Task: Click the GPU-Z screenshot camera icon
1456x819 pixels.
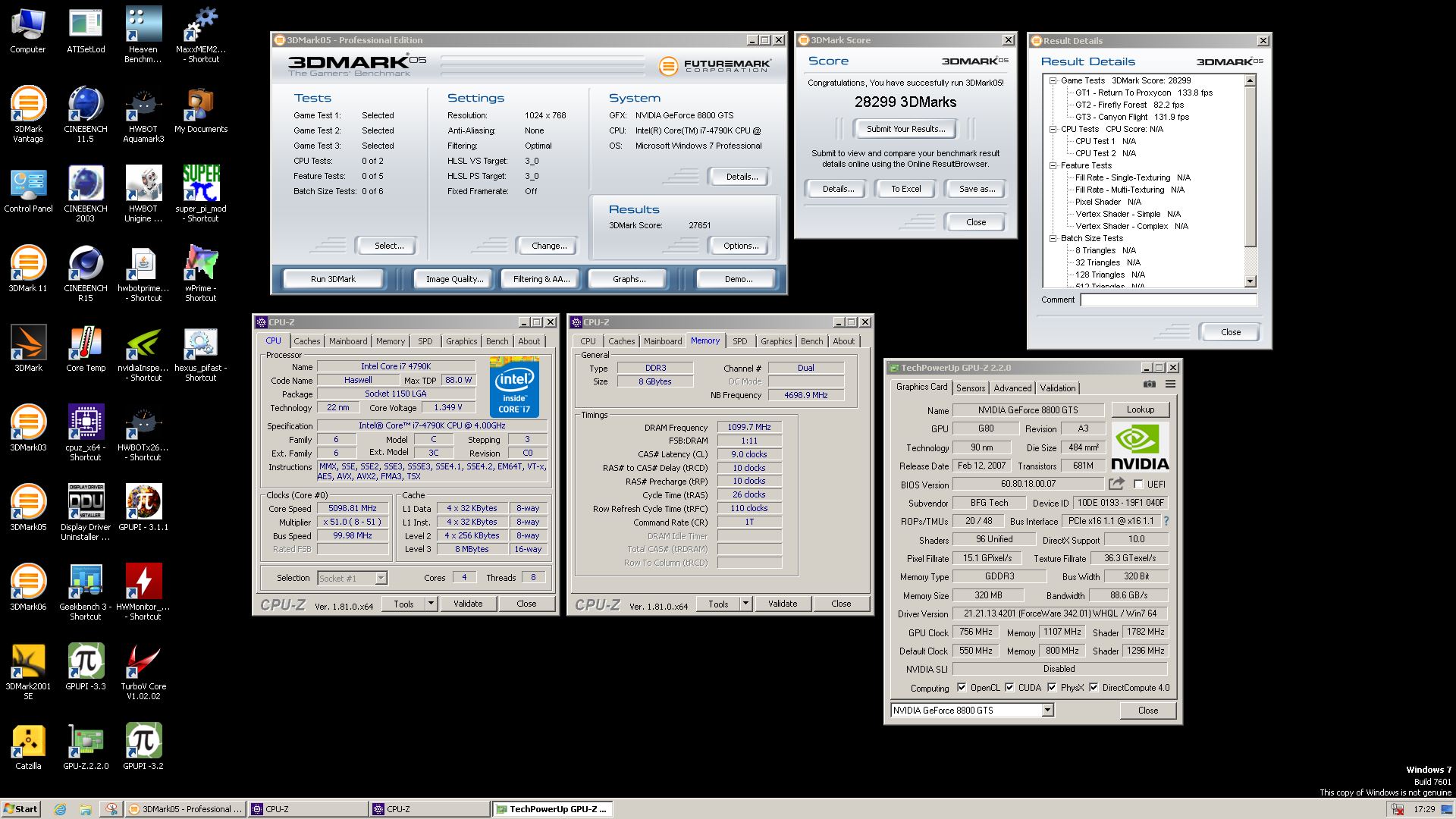Action: coord(1150,384)
